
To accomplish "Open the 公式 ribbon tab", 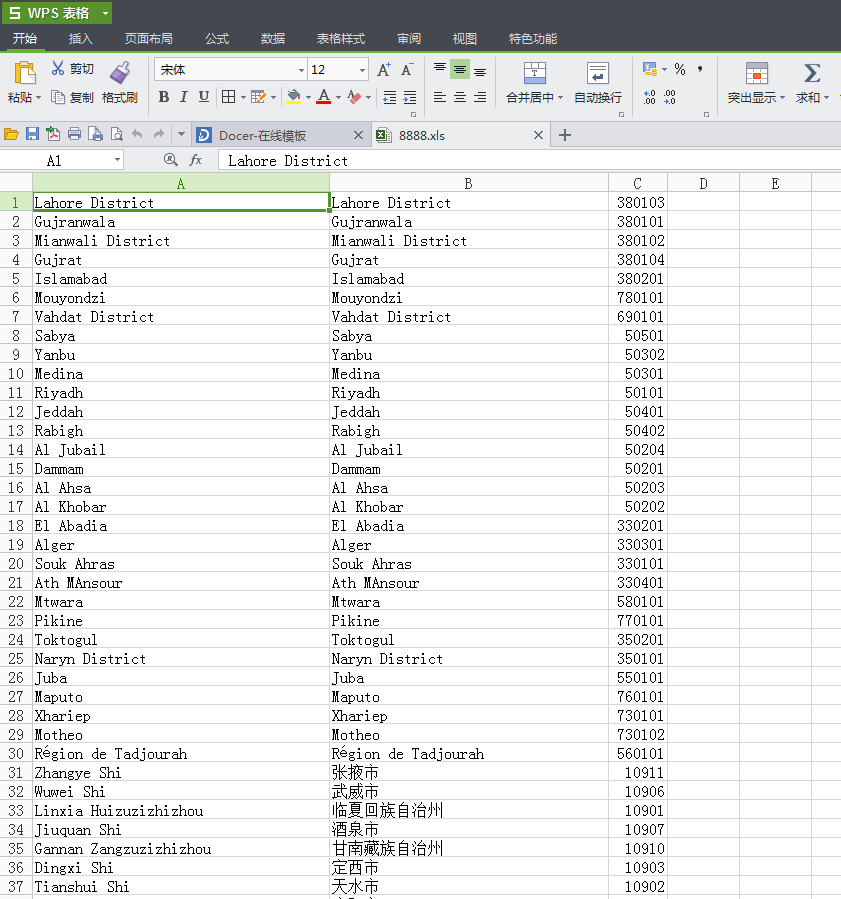I will tap(217, 38).
